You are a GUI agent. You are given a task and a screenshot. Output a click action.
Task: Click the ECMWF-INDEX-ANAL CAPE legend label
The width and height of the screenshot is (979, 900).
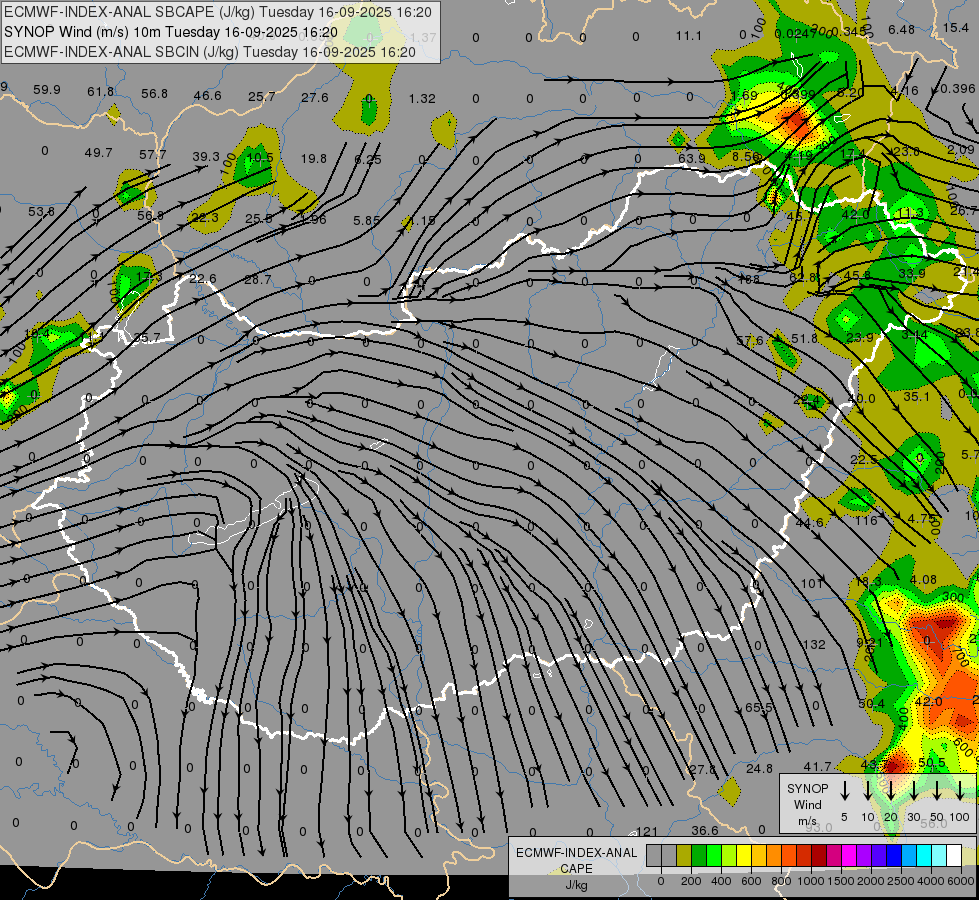[576, 860]
